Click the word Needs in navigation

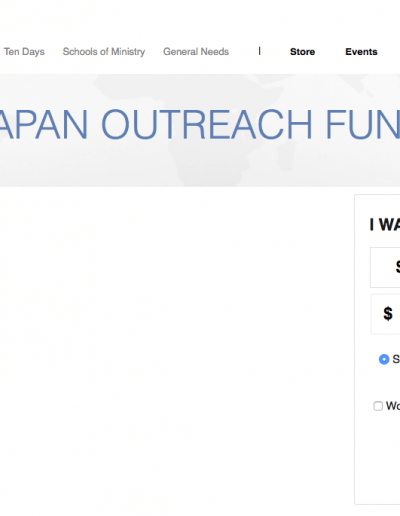(x=215, y=52)
